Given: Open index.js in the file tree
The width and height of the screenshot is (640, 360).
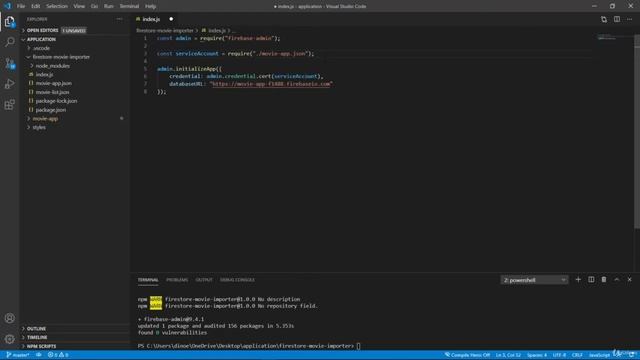Looking at the screenshot, I should coord(44,75).
